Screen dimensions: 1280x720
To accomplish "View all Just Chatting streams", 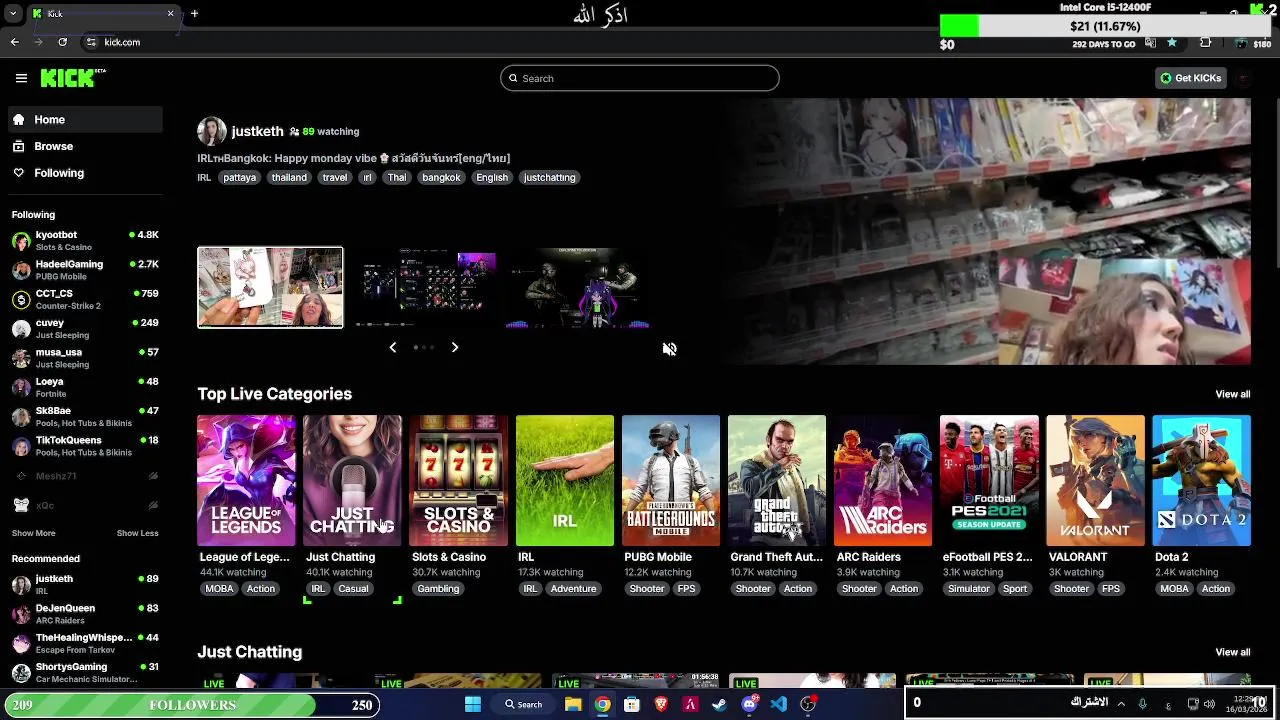I will coord(1232,652).
